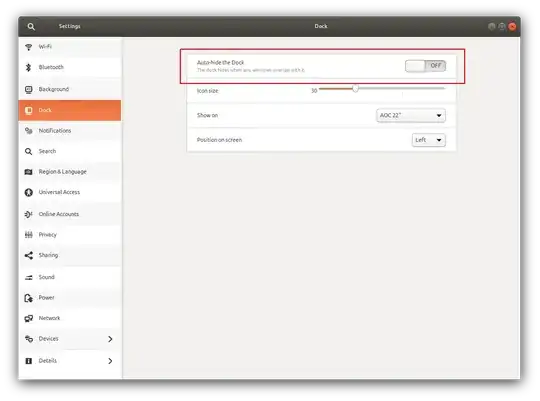
Task: Click the Search magnifier icon in sidebar
Action: (29, 151)
